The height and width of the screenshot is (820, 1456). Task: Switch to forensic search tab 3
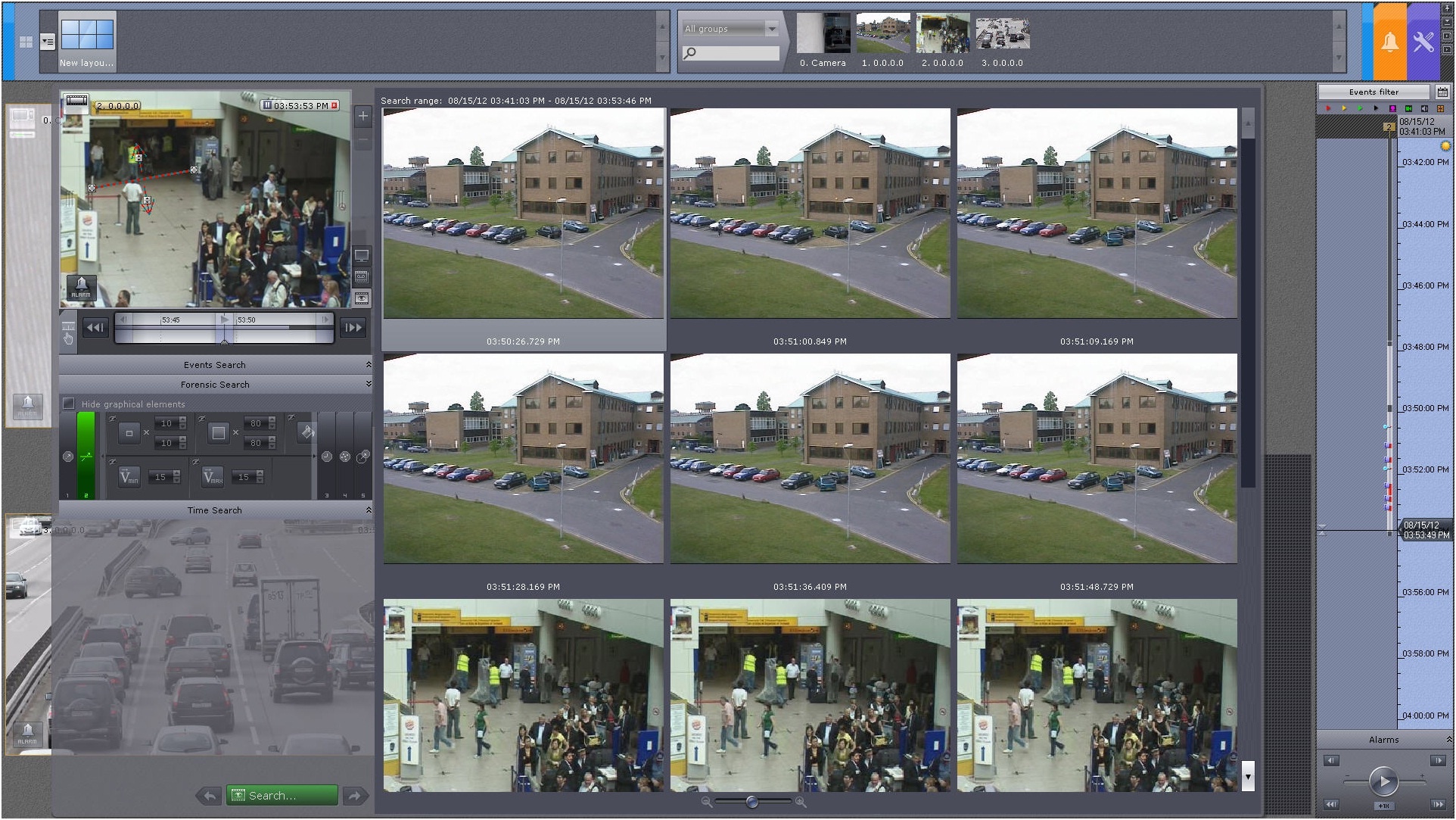point(327,456)
